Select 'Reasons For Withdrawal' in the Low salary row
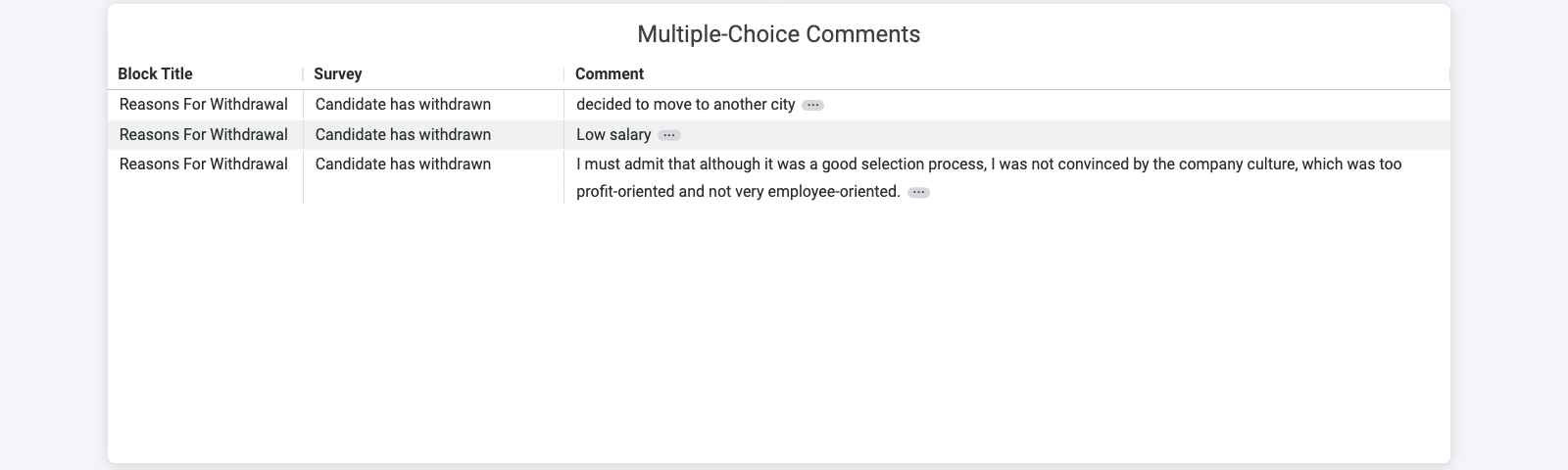This screenshot has height=470, width=1568. pyautogui.click(x=204, y=135)
